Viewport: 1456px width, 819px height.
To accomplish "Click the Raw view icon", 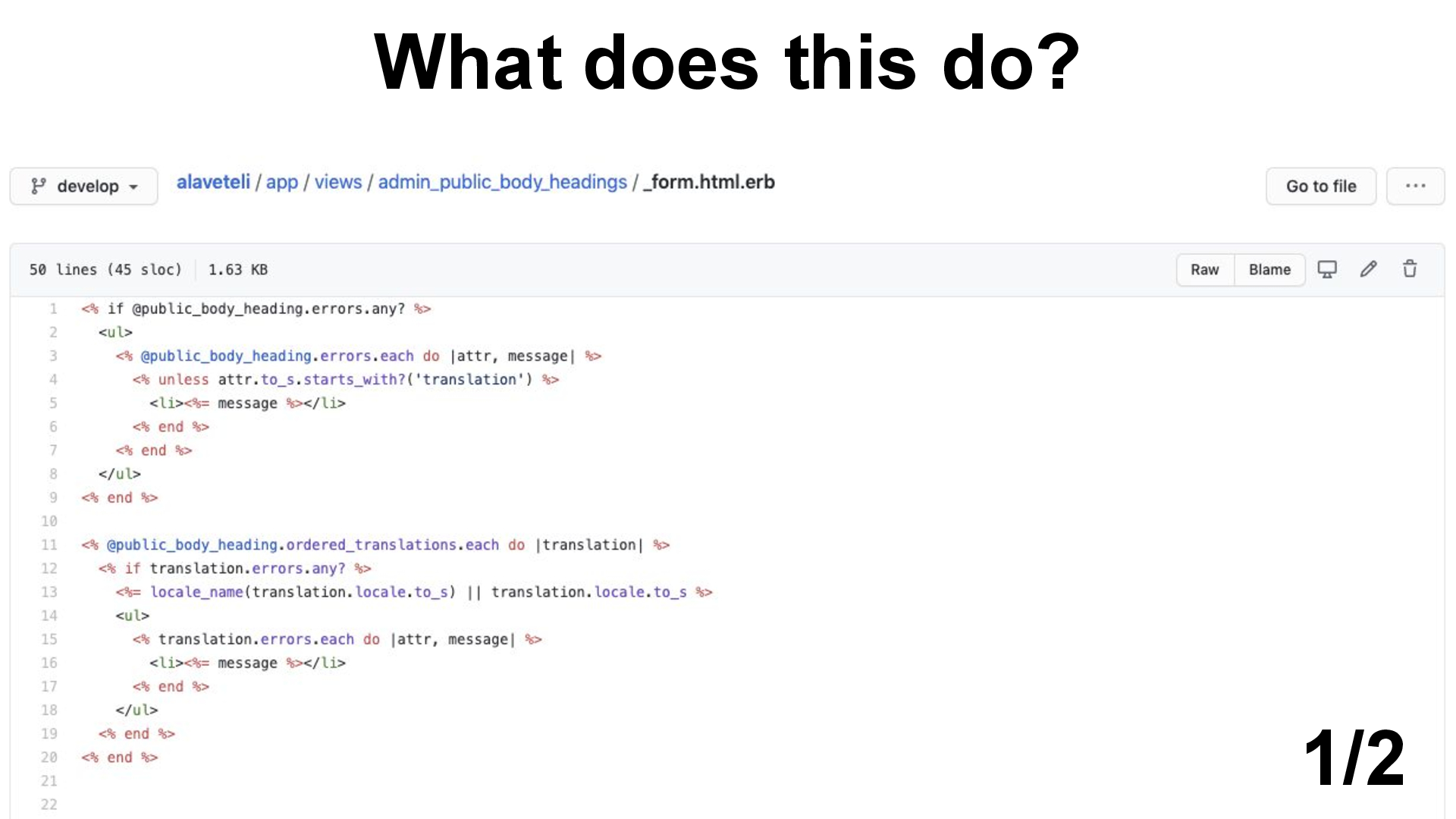I will pos(1204,269).
